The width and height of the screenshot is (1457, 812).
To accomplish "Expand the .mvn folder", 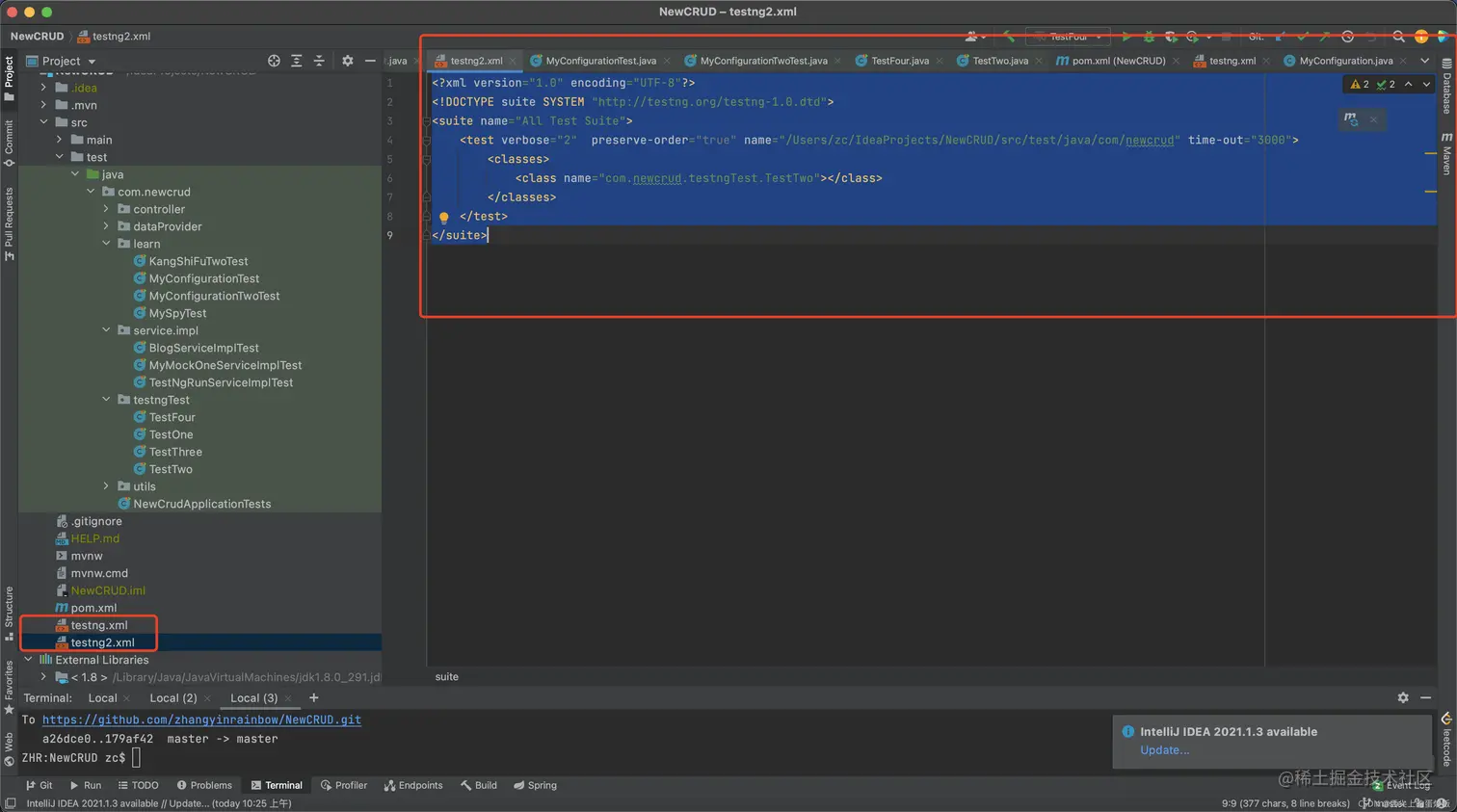I will (x=43, y=105).
